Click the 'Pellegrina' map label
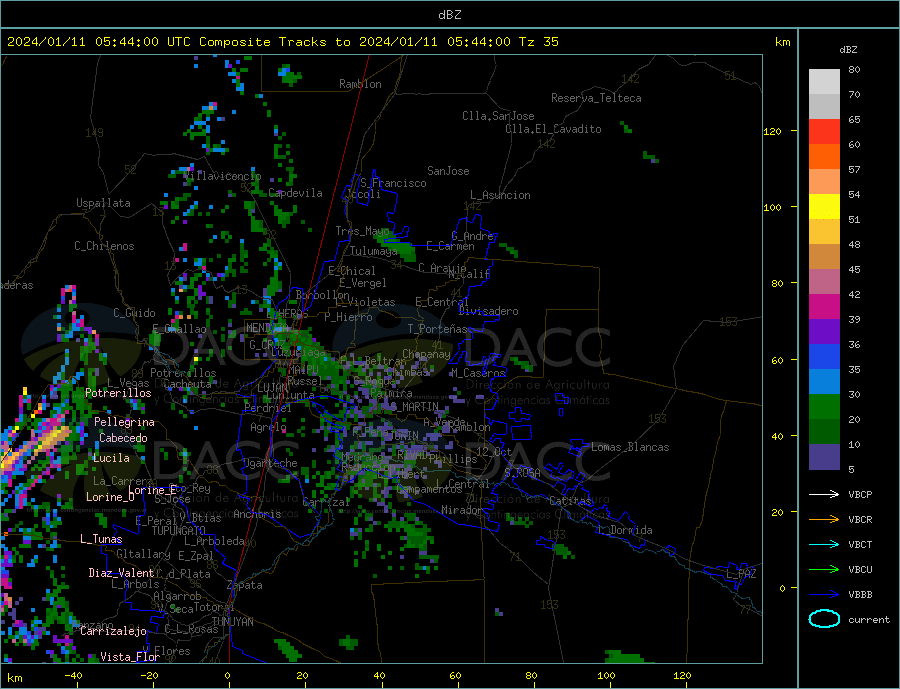The width and height of the screenshot is (900, 689). coord(125,422)
